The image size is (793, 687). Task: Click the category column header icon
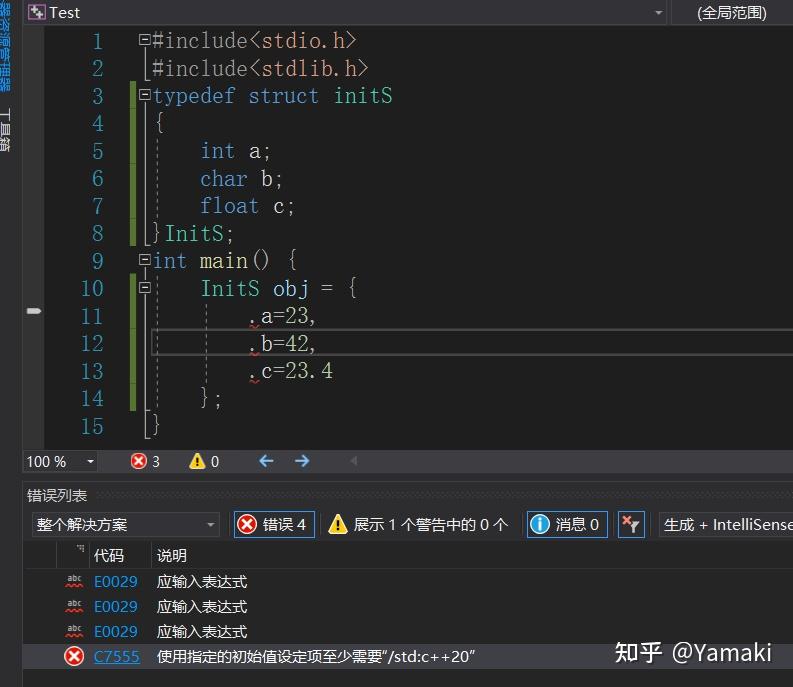80,548
